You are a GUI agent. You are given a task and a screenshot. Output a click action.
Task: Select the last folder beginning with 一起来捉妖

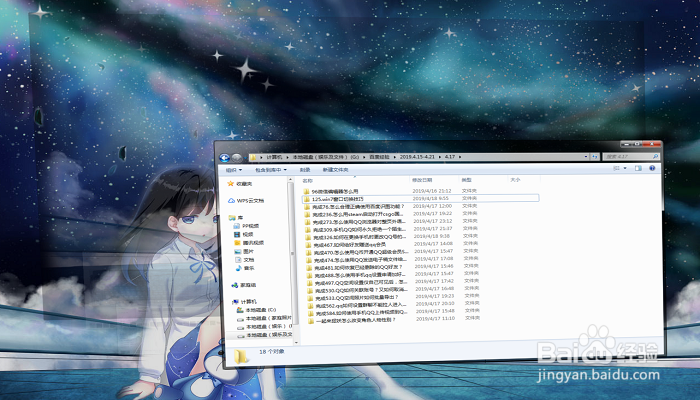[353, 321]
